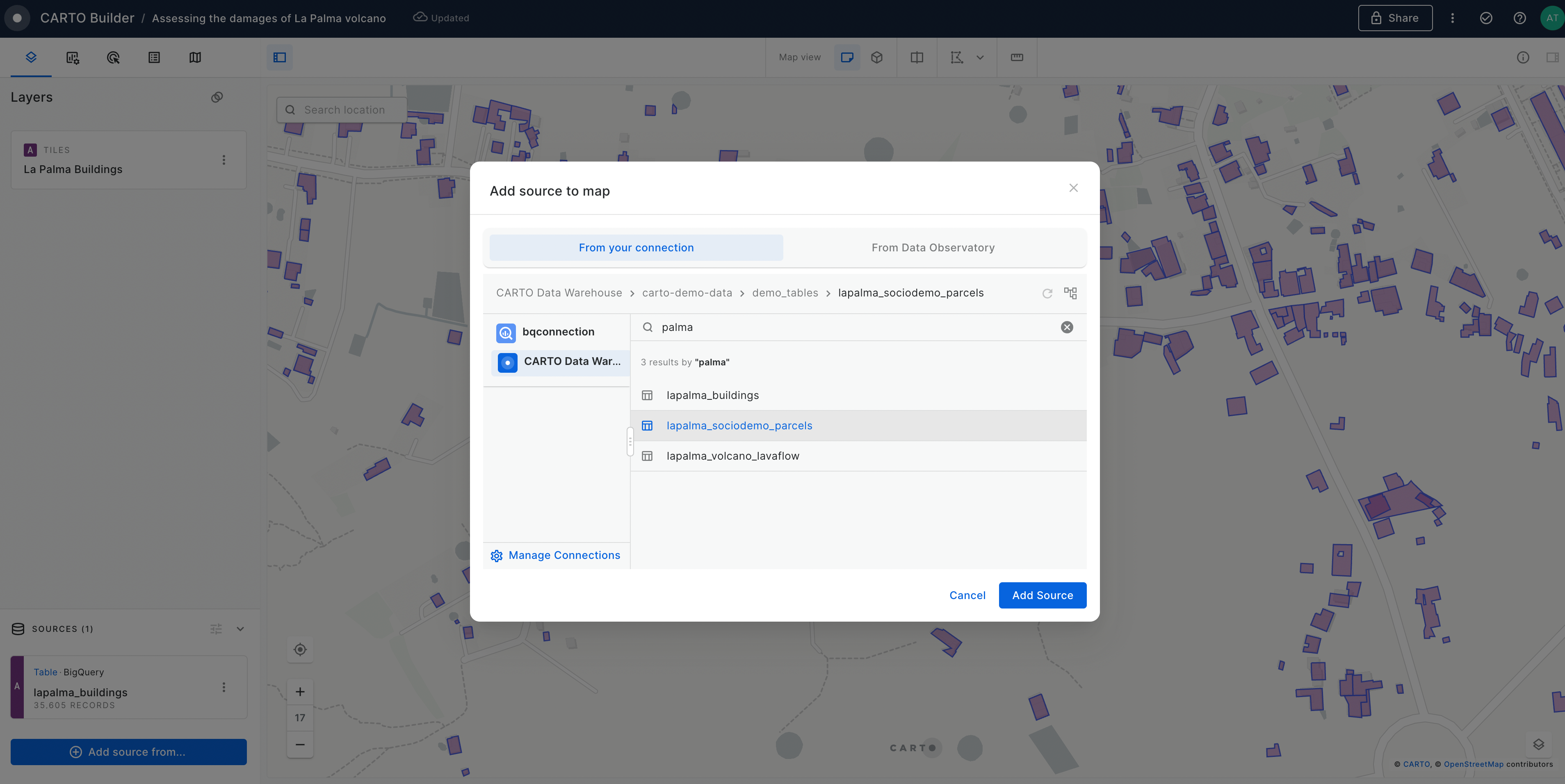Screen dimensions: 1565x784
Task: Click the map title in header
Action: click(269, 18)
